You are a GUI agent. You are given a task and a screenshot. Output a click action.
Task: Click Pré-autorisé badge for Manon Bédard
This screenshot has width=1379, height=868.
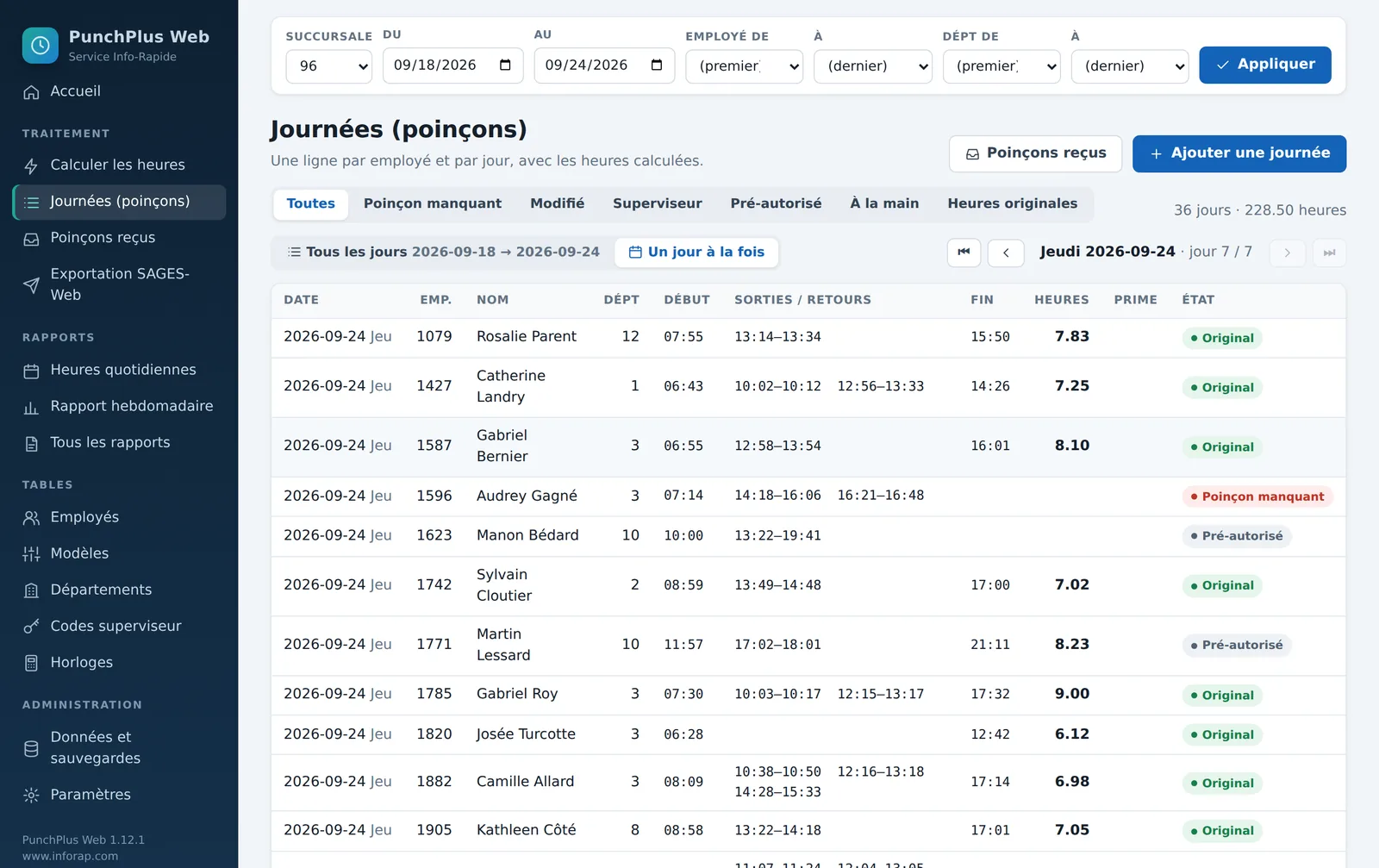point(1236,536)
